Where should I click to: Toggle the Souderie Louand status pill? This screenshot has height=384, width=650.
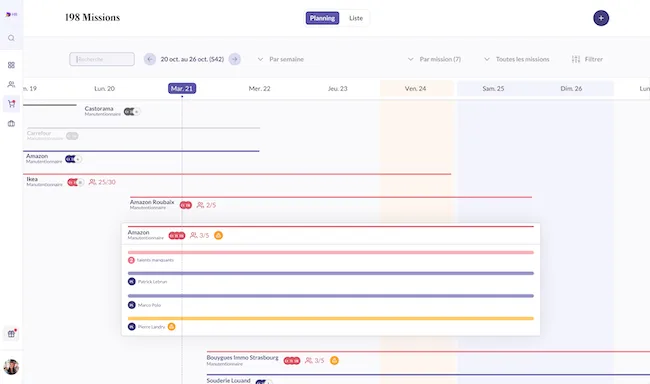(x=263, y=382)
